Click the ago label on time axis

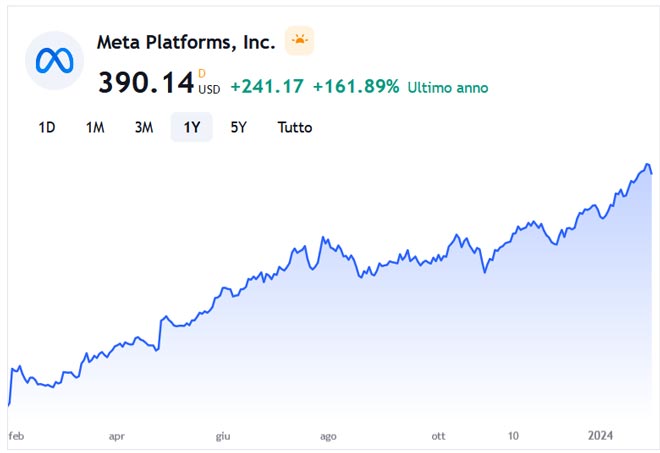328,436
